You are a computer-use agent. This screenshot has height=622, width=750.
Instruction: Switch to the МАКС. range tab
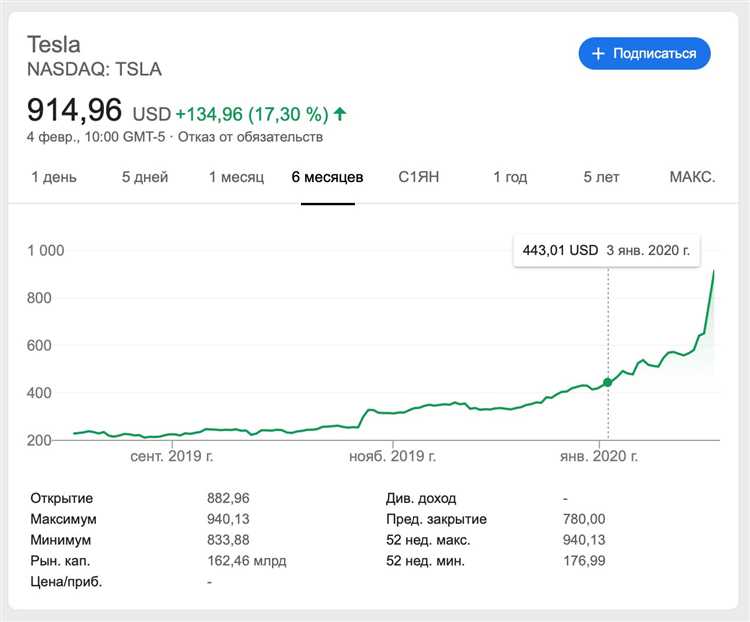692,177
